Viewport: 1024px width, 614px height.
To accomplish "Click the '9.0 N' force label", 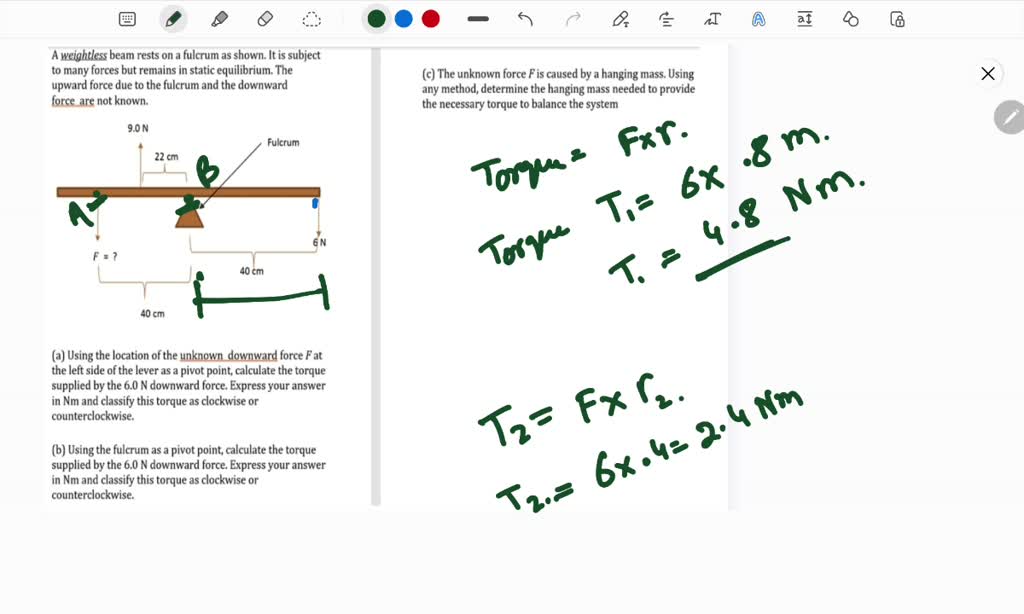I will pos(138,128).
